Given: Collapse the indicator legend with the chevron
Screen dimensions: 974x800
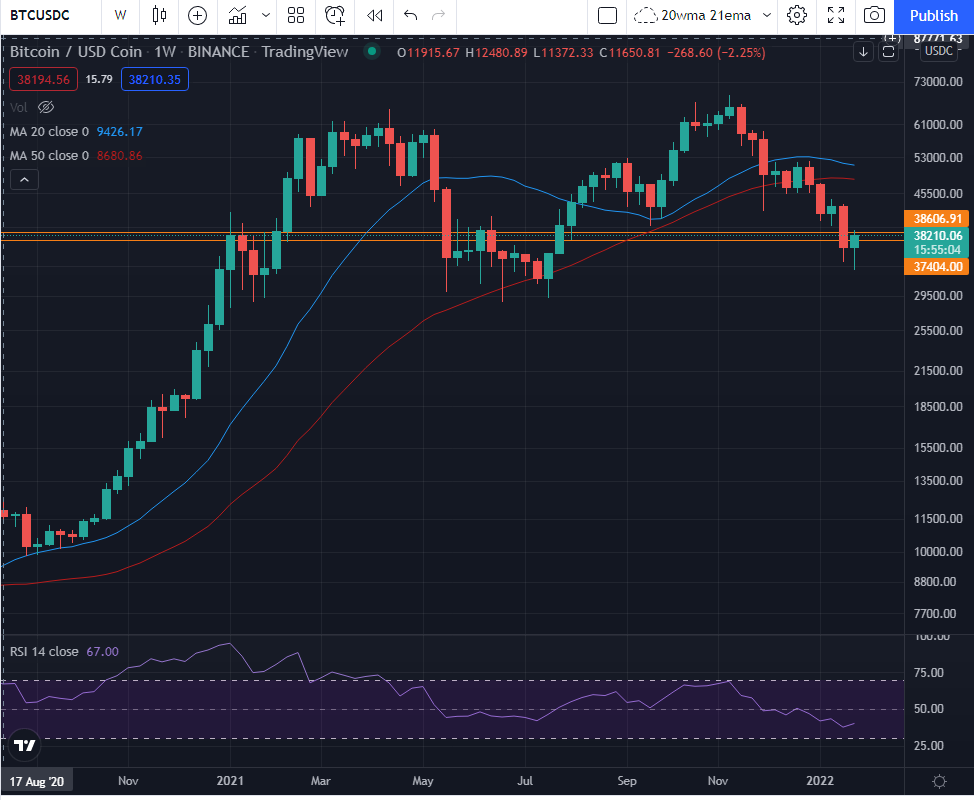Looking at the screenshot, I should click(x=24, y=180).
